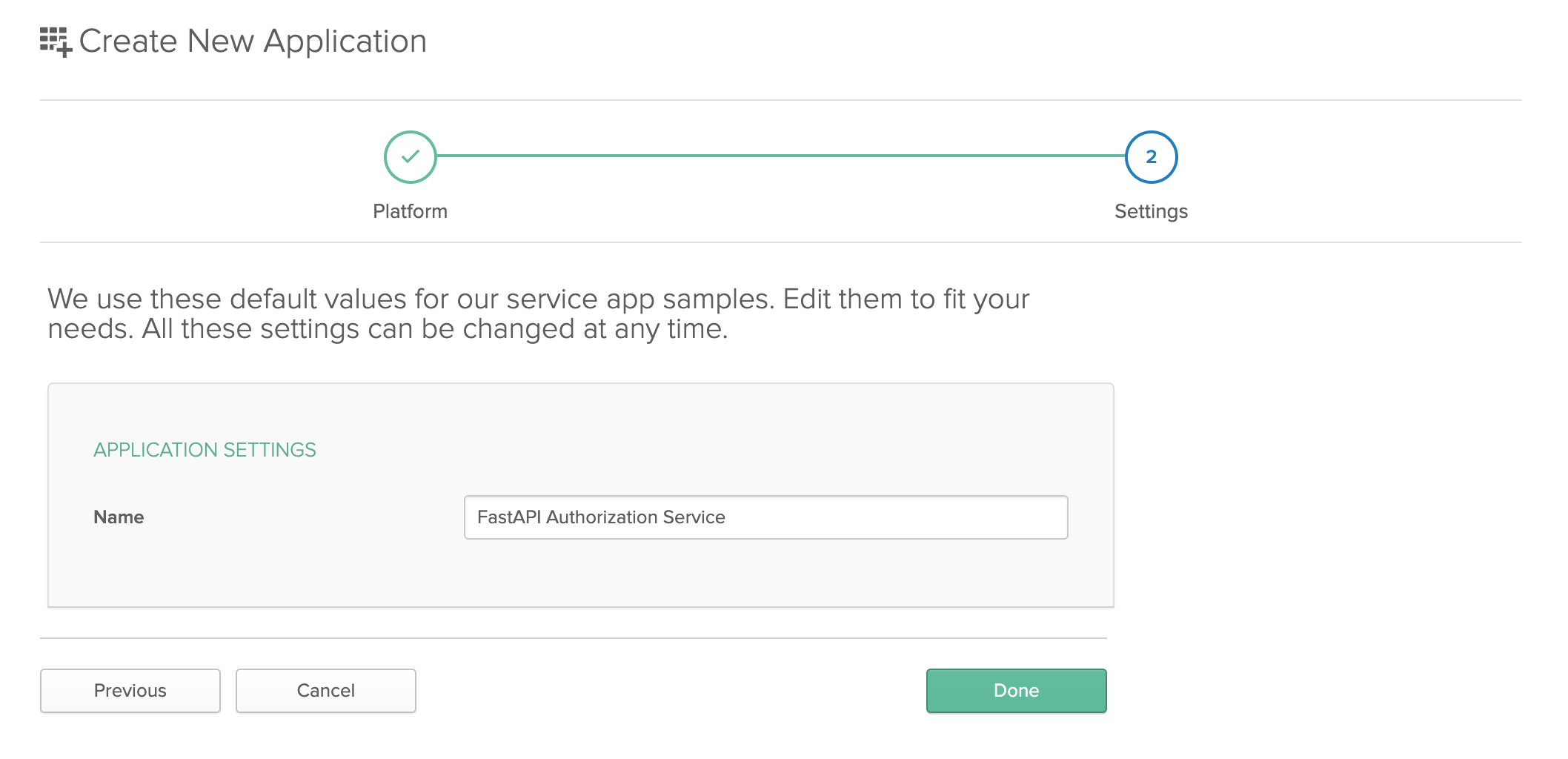
Task: Click the number 2 in the step circle
Action: tap(1151, 157)
